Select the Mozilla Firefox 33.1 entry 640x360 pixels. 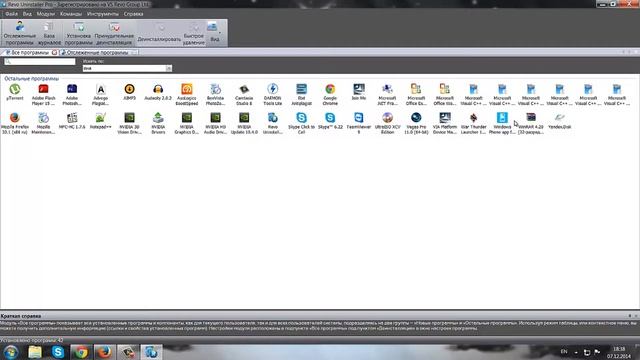(x=15, y=123)
